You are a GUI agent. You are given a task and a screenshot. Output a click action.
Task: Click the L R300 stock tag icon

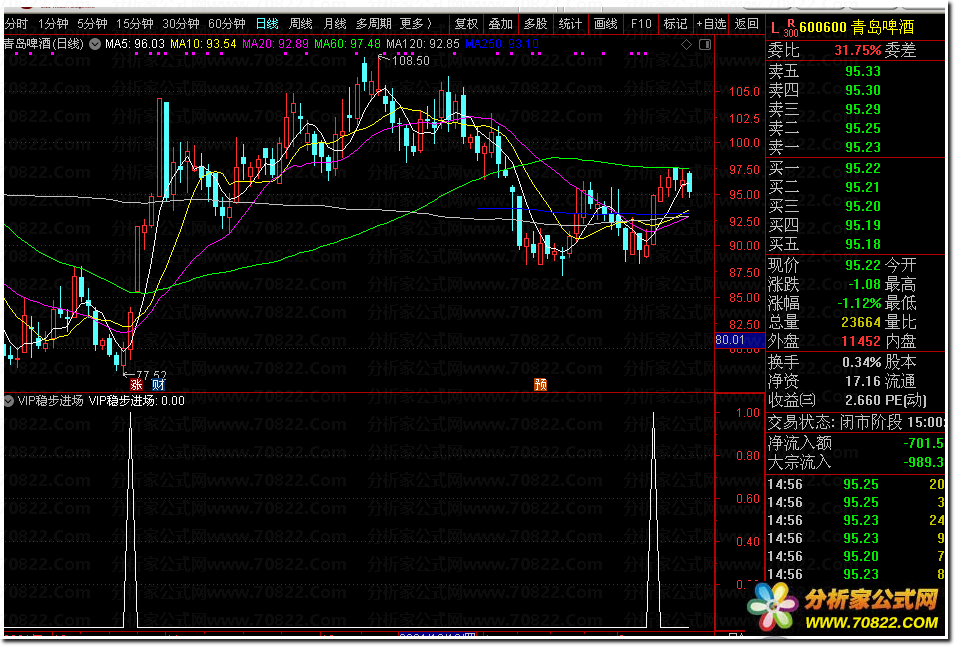click(x=783, y=27)
